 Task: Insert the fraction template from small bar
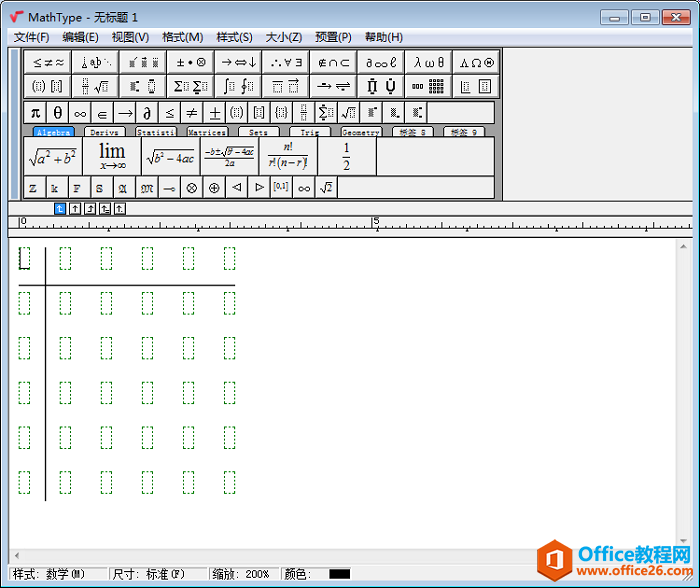click(x=304, y=113)
